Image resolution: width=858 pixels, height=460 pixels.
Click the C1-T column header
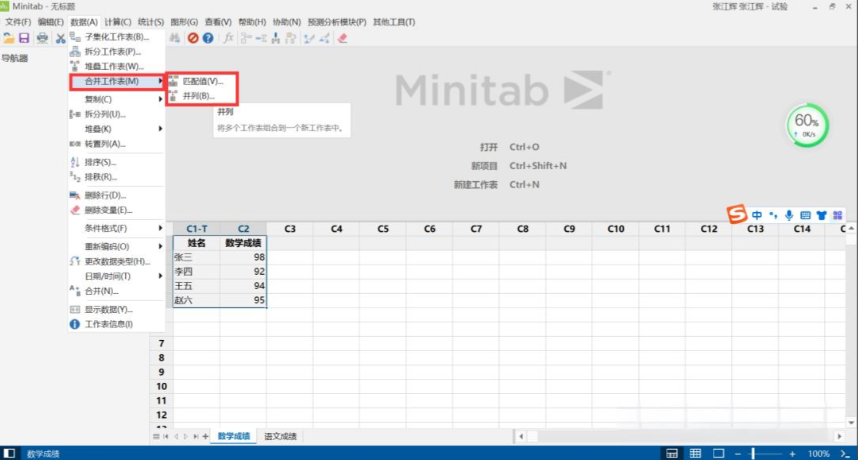click(197, 229)
